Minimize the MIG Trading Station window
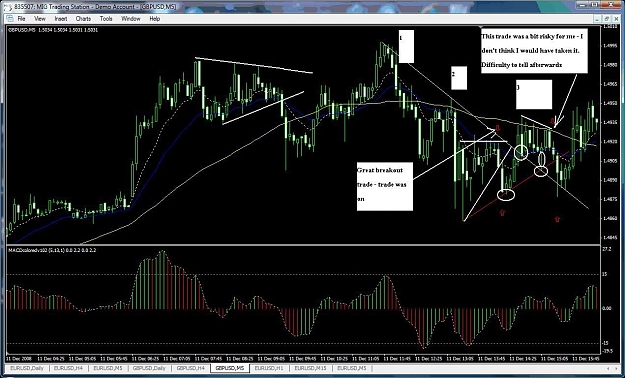 point(583,5)
